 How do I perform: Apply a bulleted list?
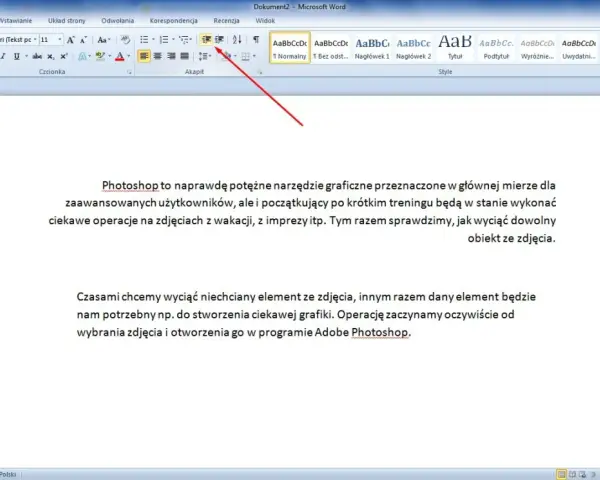(x=144, y=40)
